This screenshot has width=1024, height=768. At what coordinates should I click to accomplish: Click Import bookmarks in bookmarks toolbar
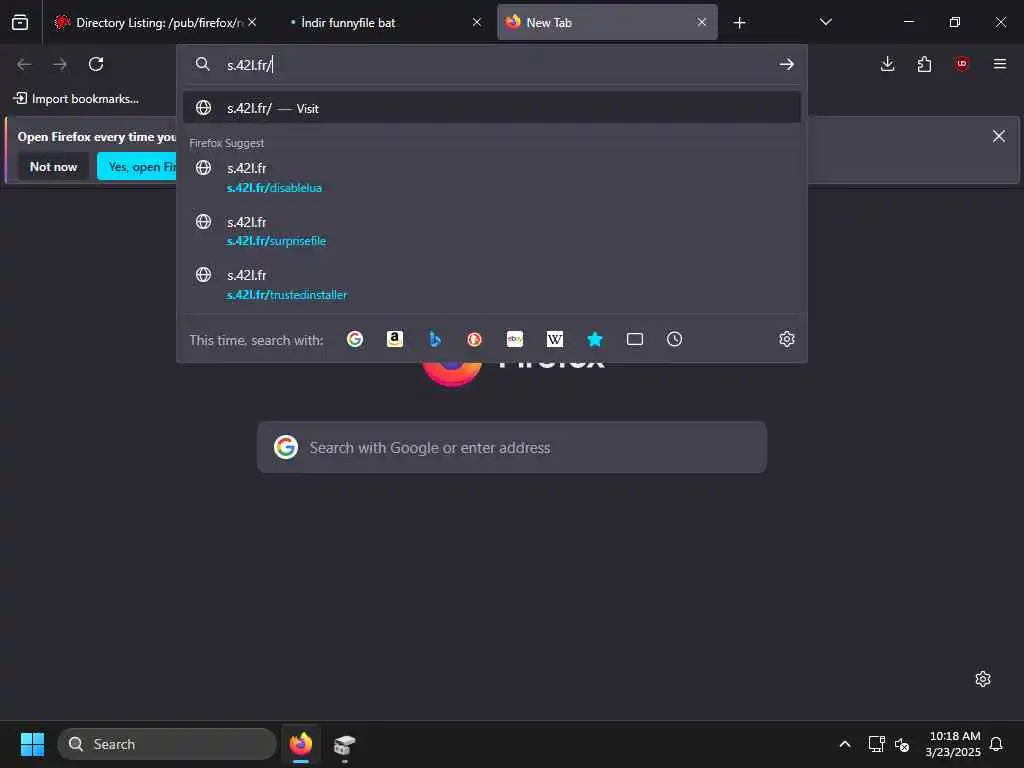point(76,99)
